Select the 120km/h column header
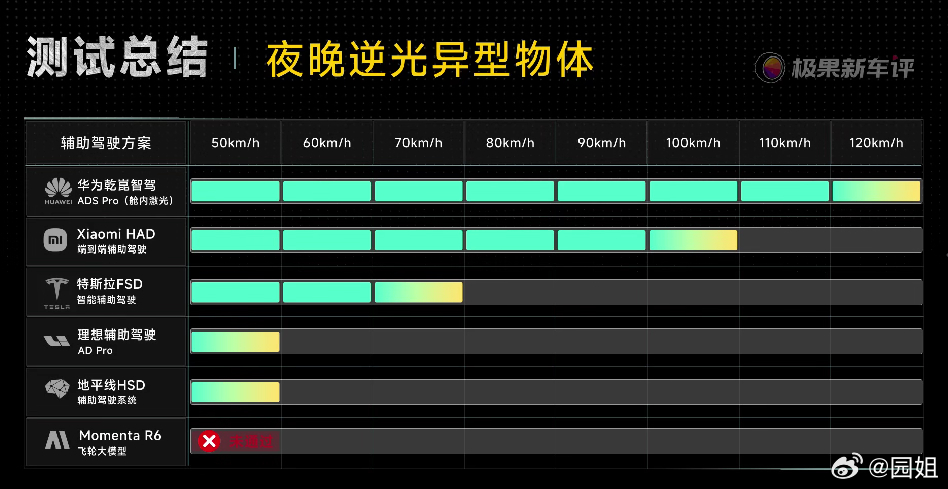This screenshot has height=489, width=948. [876, 143]
